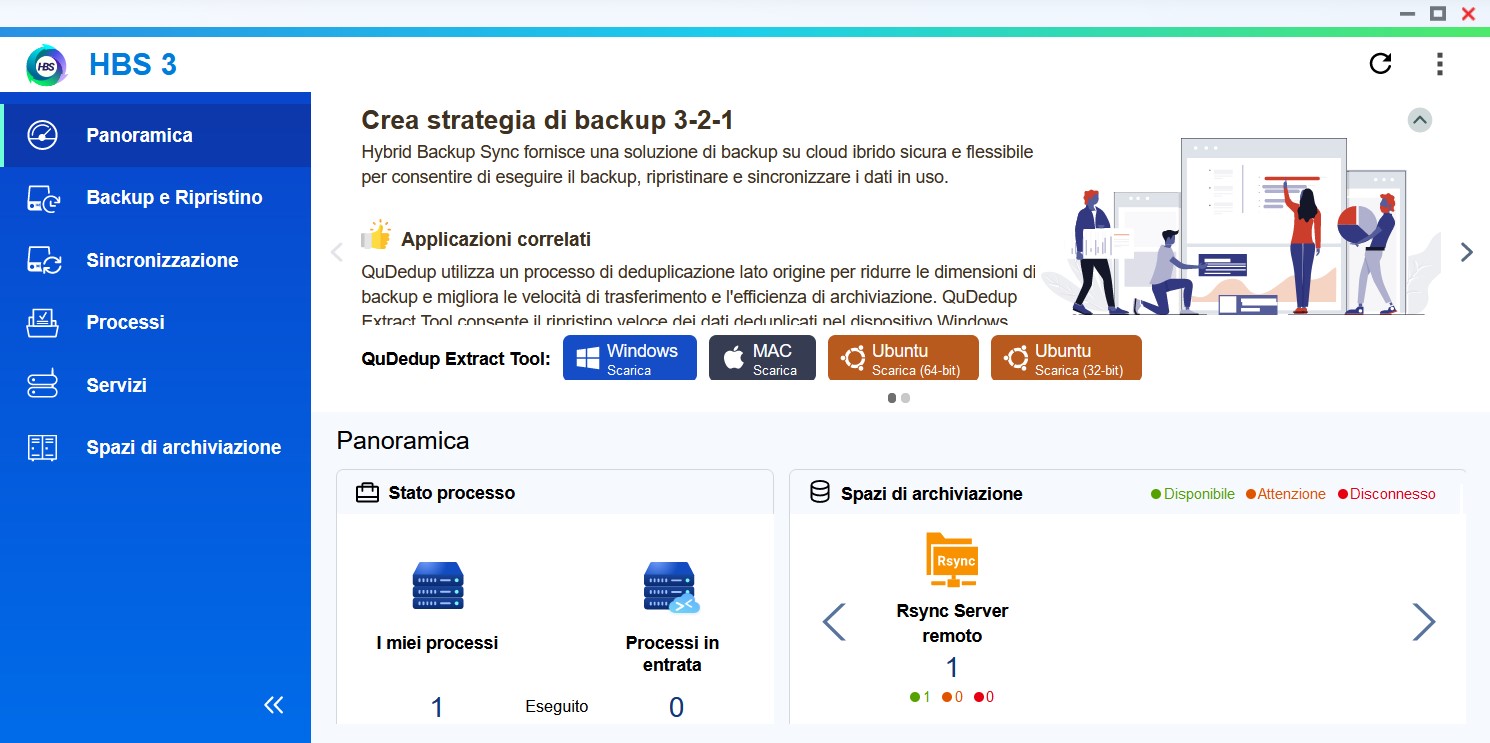This screenshot has width=1490, height=743.
Task: Click the Disponibile legend entry
Action: (x=1193, y=494)
